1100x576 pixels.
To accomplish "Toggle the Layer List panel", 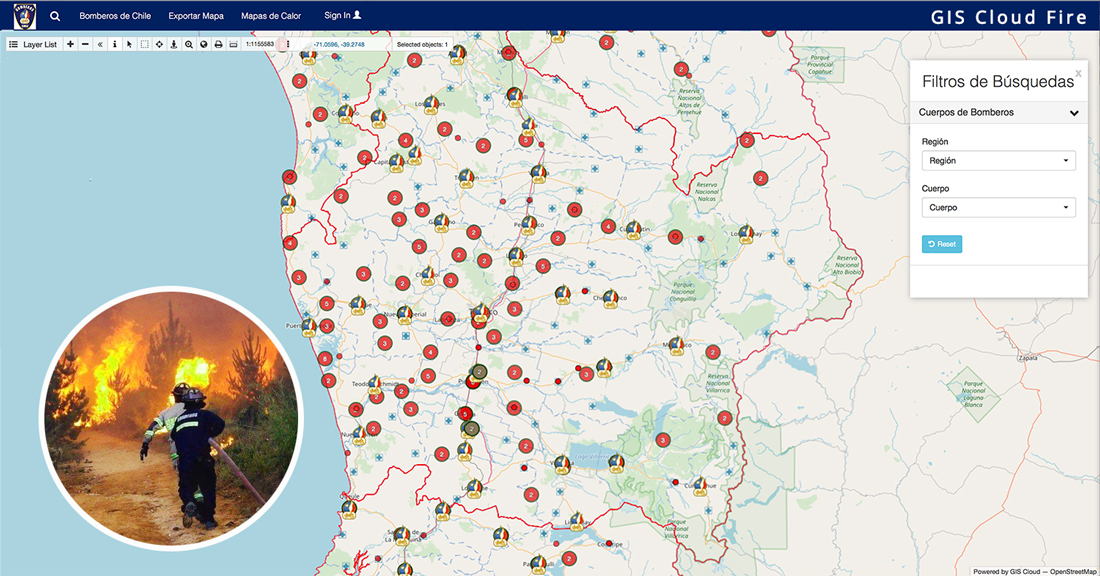I will pyautogui.click(x=34, y=44).
